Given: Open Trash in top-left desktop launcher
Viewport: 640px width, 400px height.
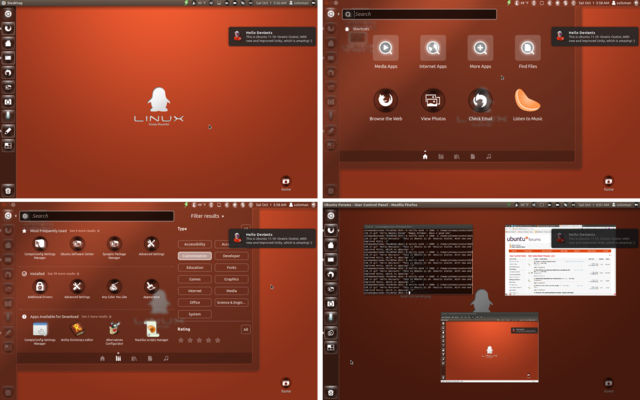Looking at the screenshot, I should (8, 190).
